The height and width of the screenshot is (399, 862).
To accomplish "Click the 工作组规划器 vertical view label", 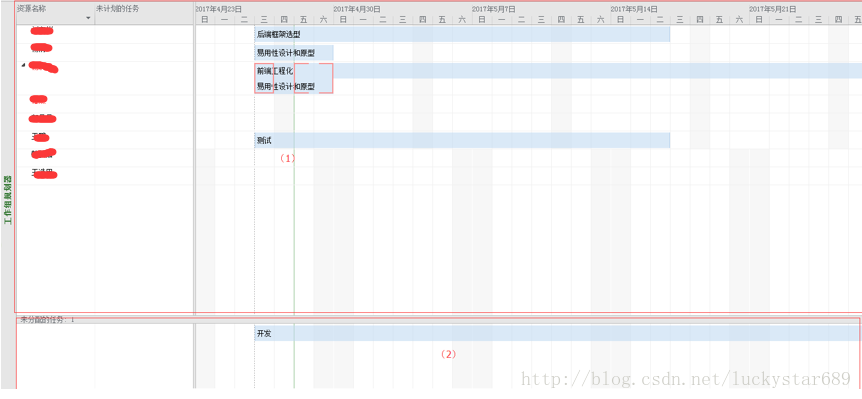I will pos(8,200).
